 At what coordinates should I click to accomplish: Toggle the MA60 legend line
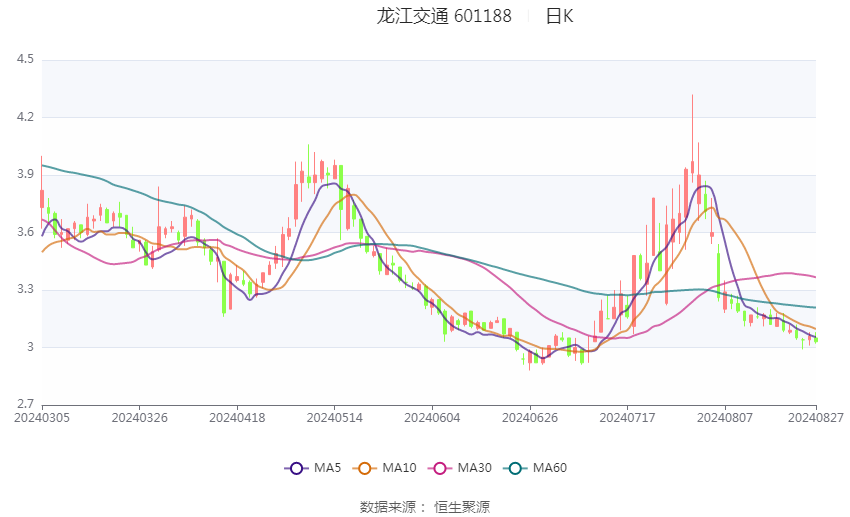pyautogui.click(x=535, y=468)
